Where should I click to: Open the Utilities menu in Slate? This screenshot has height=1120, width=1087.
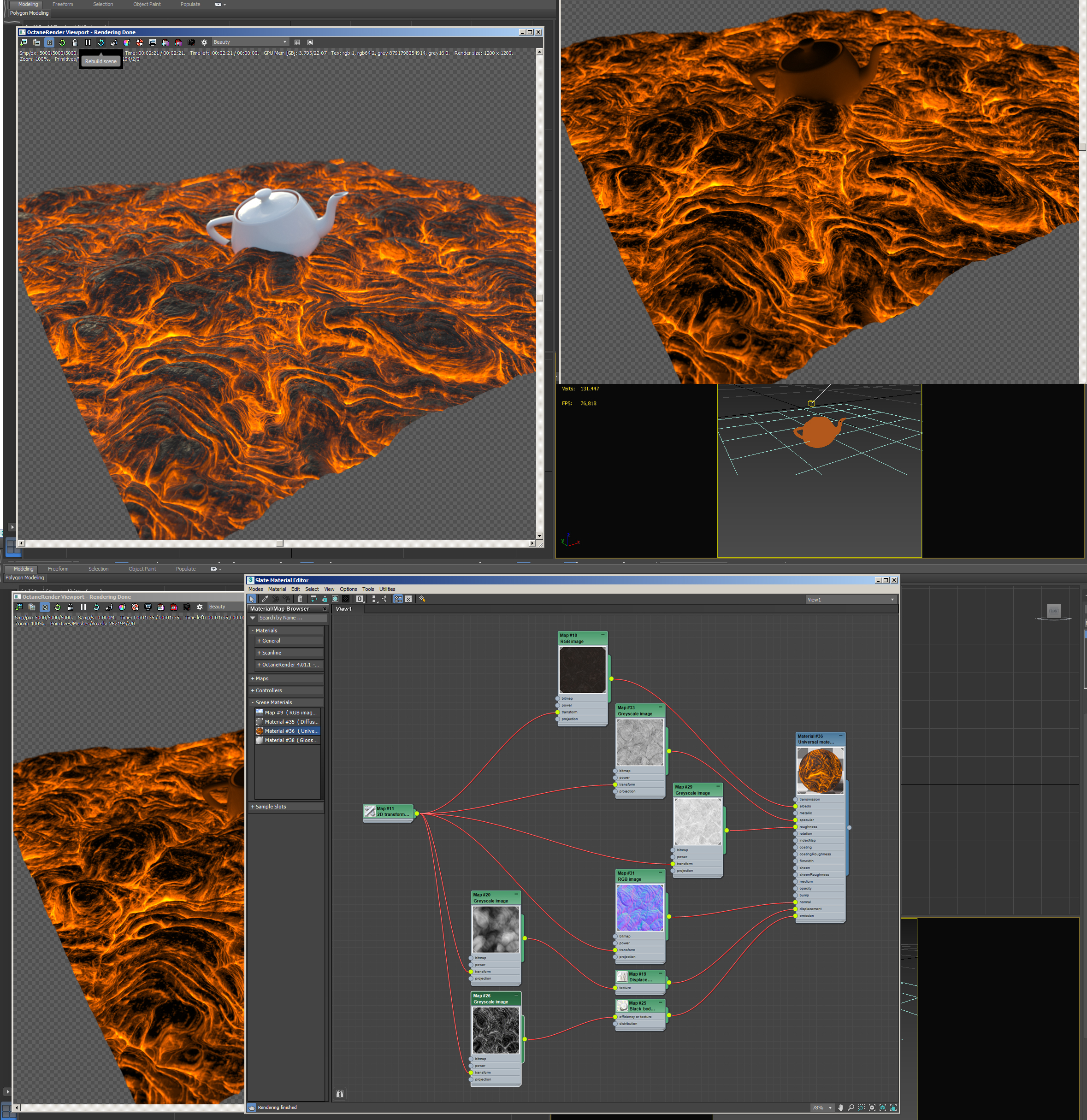[x=387, y=589]
